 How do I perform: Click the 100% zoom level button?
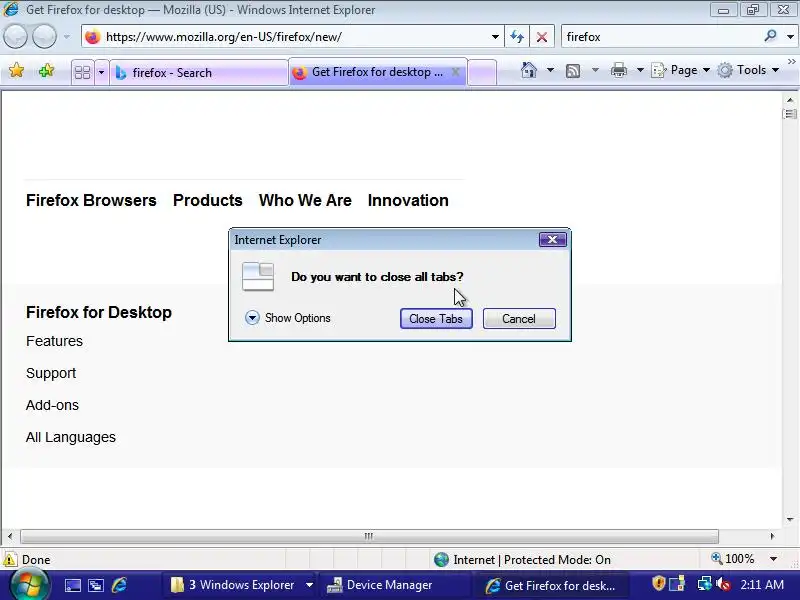tap(733, 559)
